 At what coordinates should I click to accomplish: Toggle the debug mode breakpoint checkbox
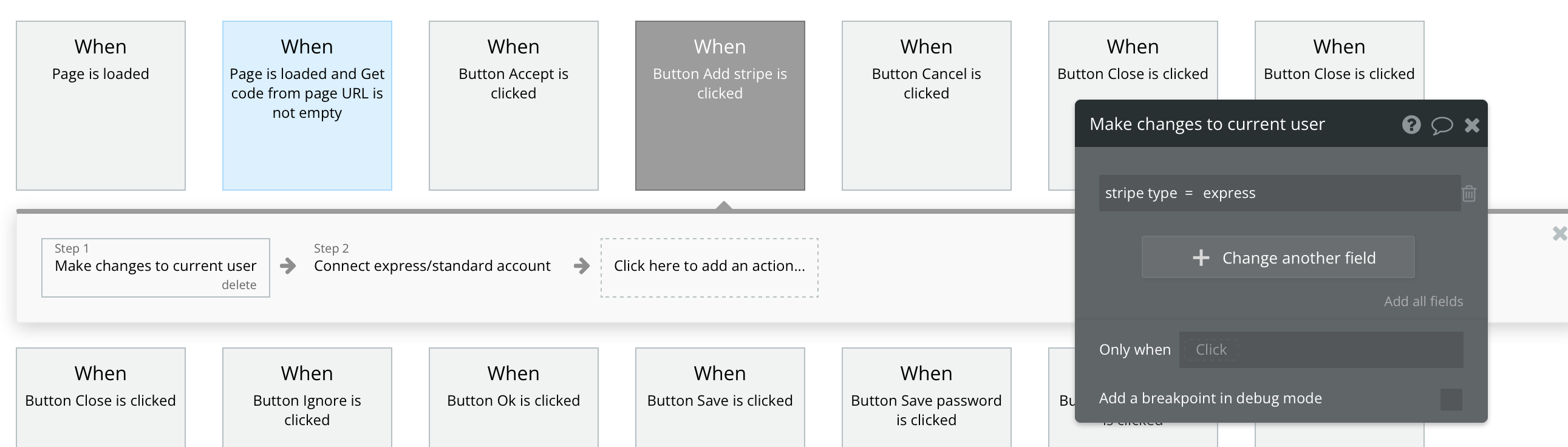tap(1451, 400)
